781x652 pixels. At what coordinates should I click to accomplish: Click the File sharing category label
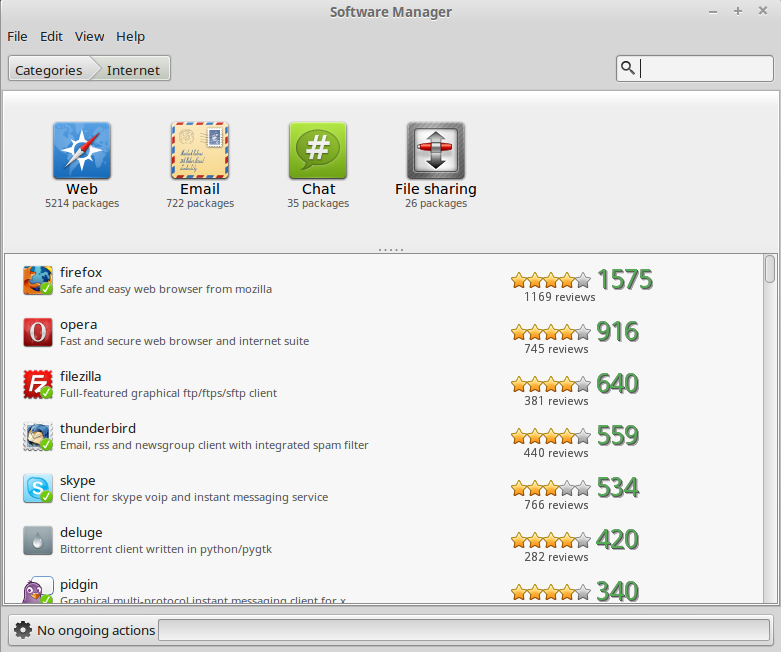[x=436, y=189]
